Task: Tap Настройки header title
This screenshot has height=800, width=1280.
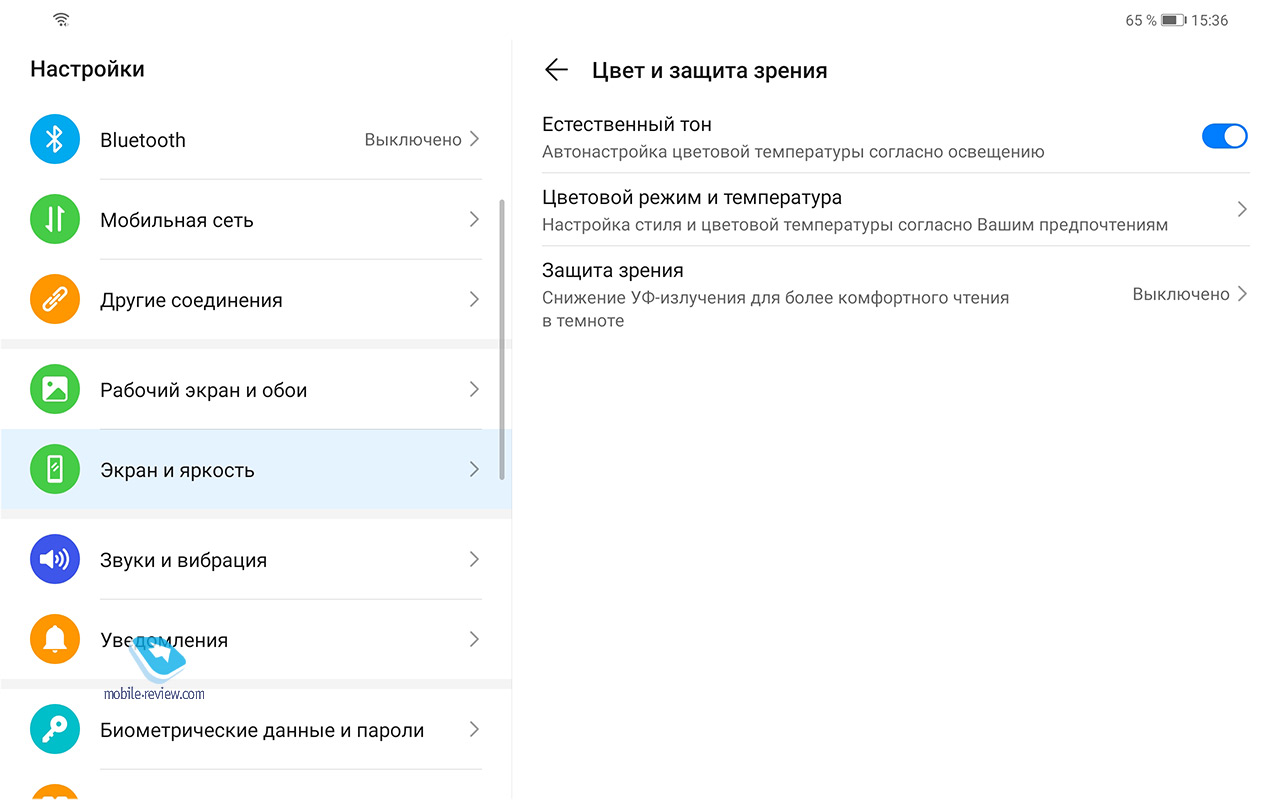Action: [88, 69]
